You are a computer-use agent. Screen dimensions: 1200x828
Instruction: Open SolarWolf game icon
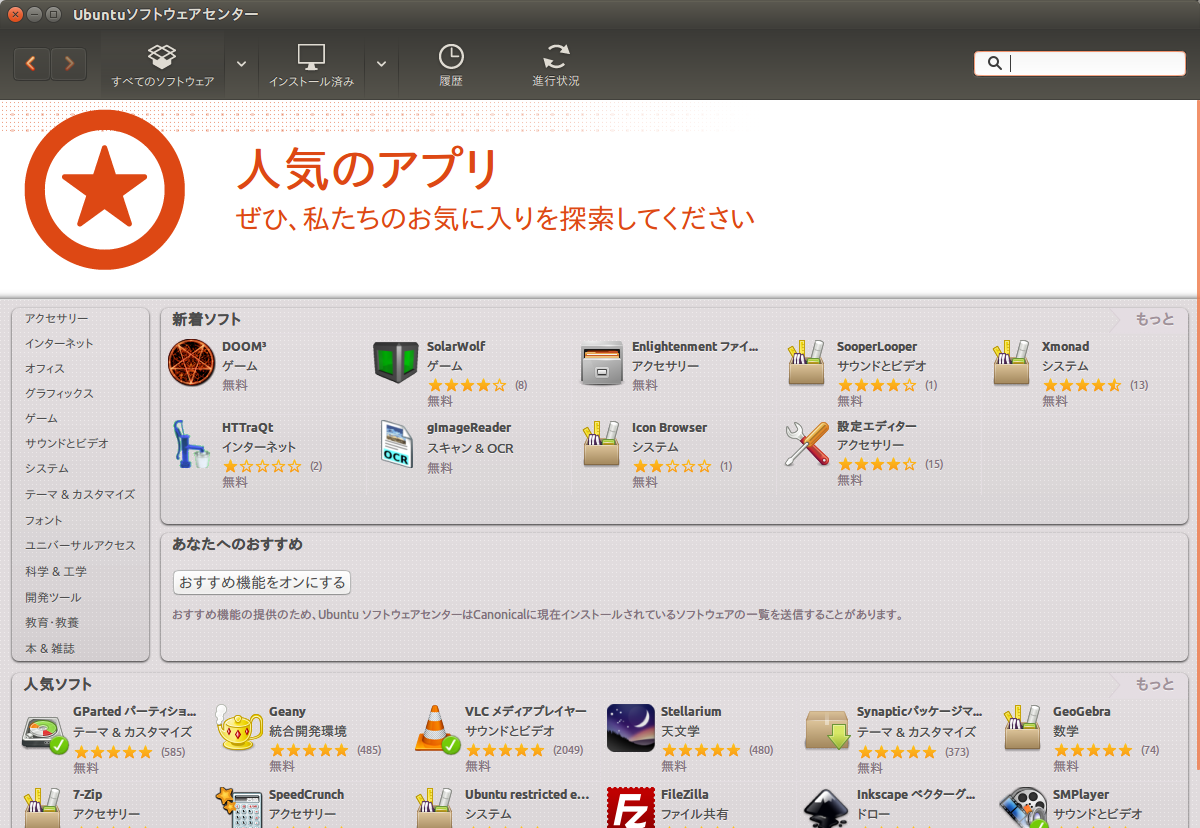click(397, 363)
